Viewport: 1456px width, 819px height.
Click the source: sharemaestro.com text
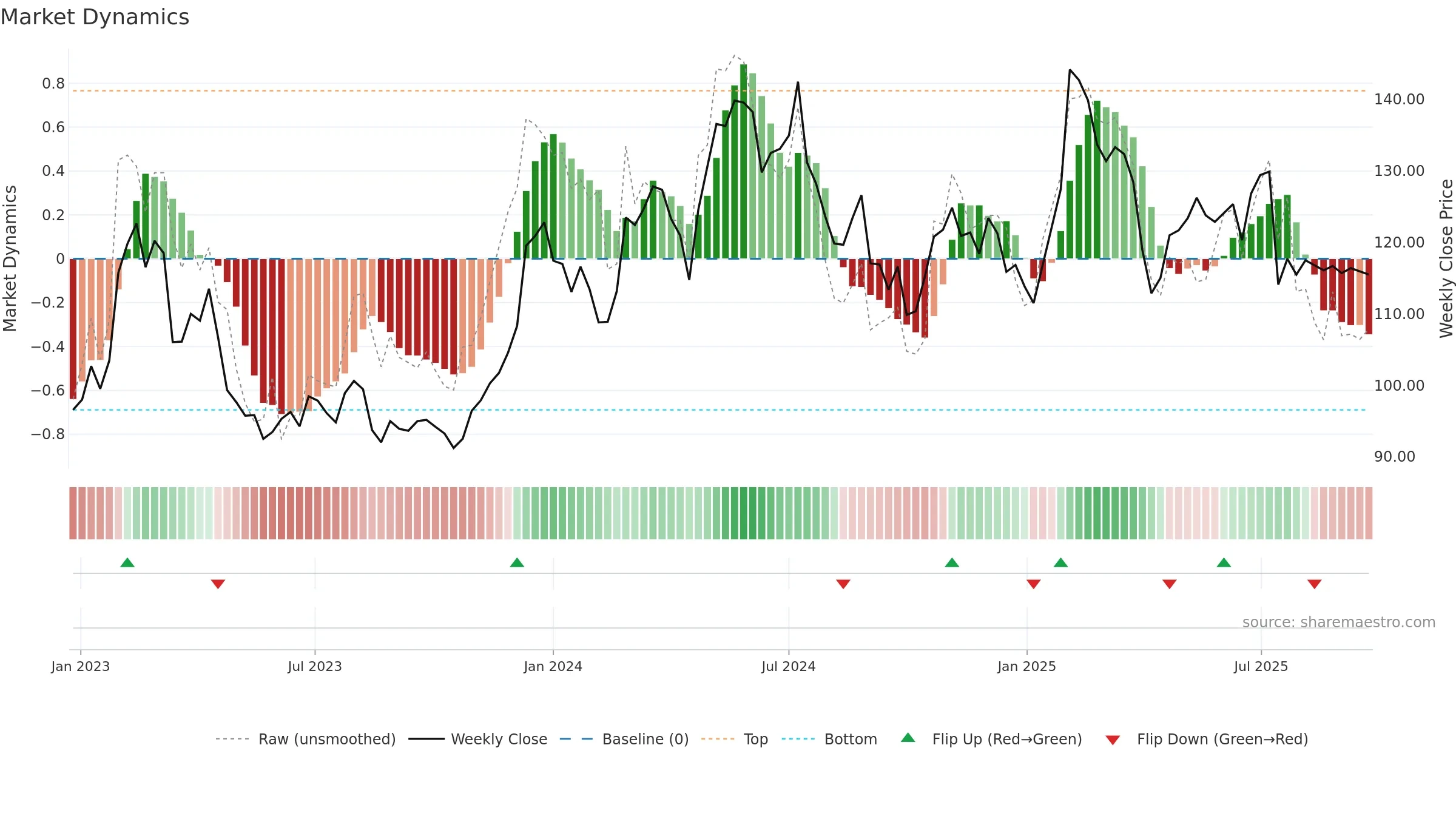pyautogui.click(x=1339, y=622)
